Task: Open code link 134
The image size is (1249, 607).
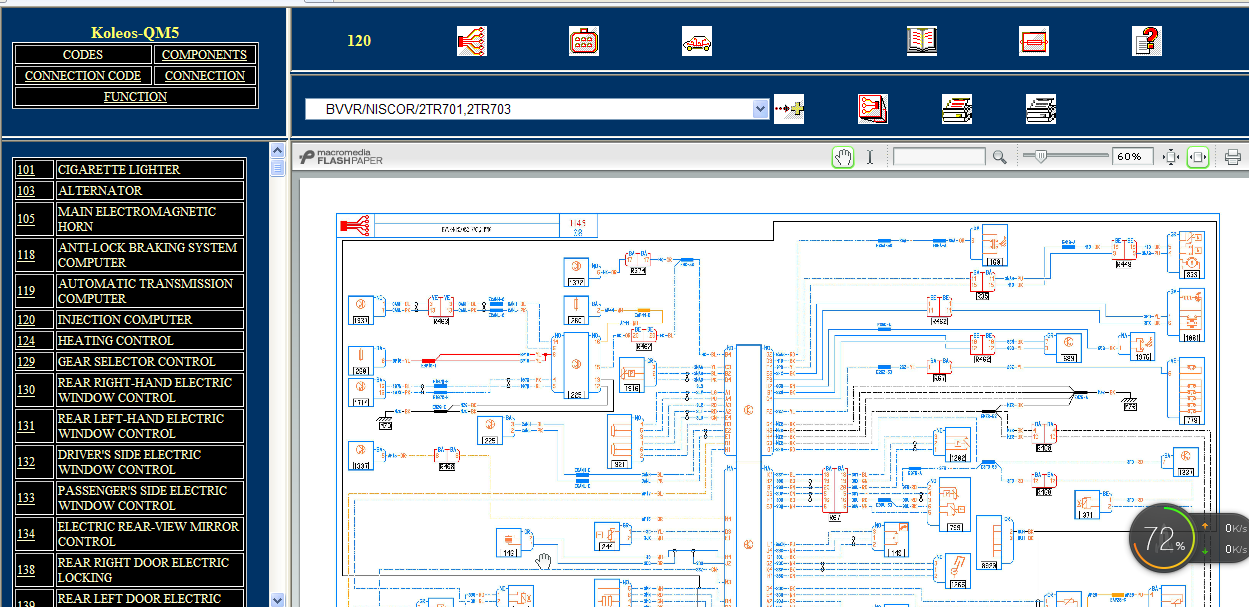Action: coord(26,534)
